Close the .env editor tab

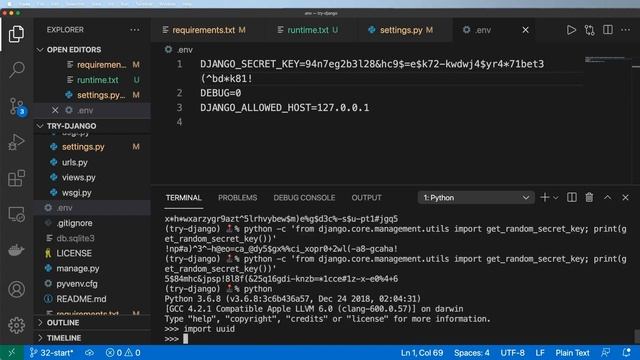tap(525, 30)
